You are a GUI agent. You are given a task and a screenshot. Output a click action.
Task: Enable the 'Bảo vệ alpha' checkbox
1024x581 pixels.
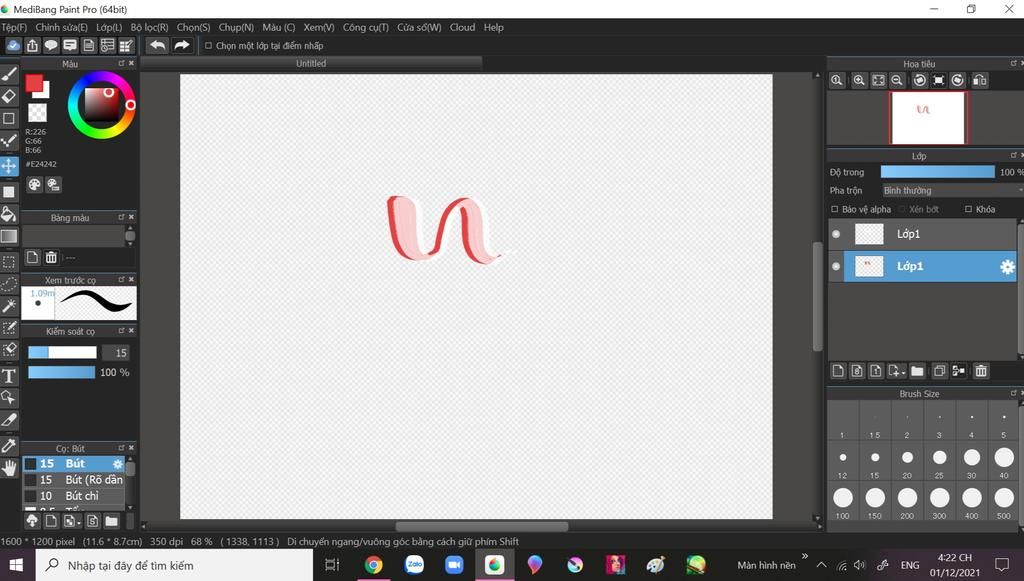click(x=835, y=210)
